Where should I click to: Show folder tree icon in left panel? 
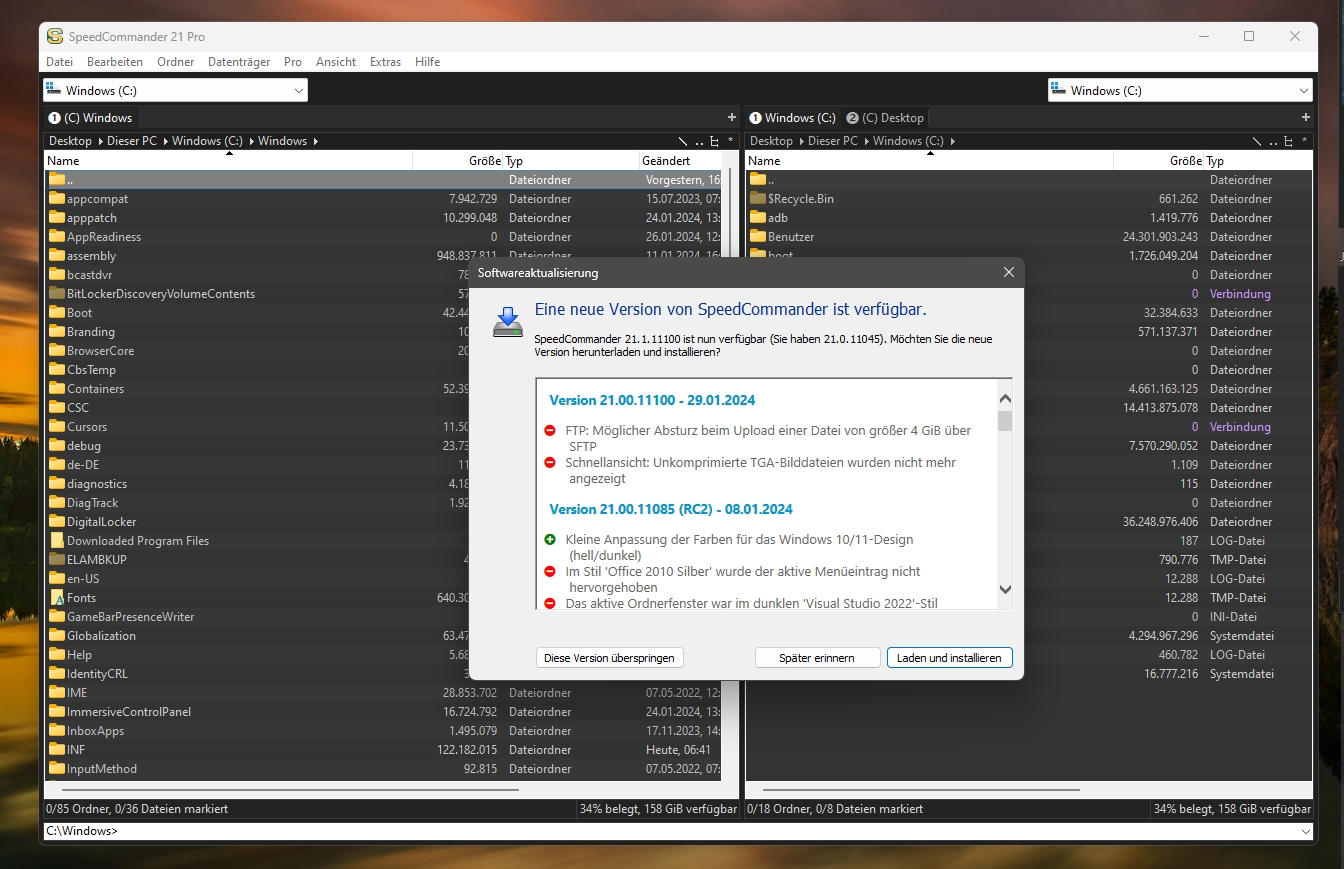[x=714, y=141]
